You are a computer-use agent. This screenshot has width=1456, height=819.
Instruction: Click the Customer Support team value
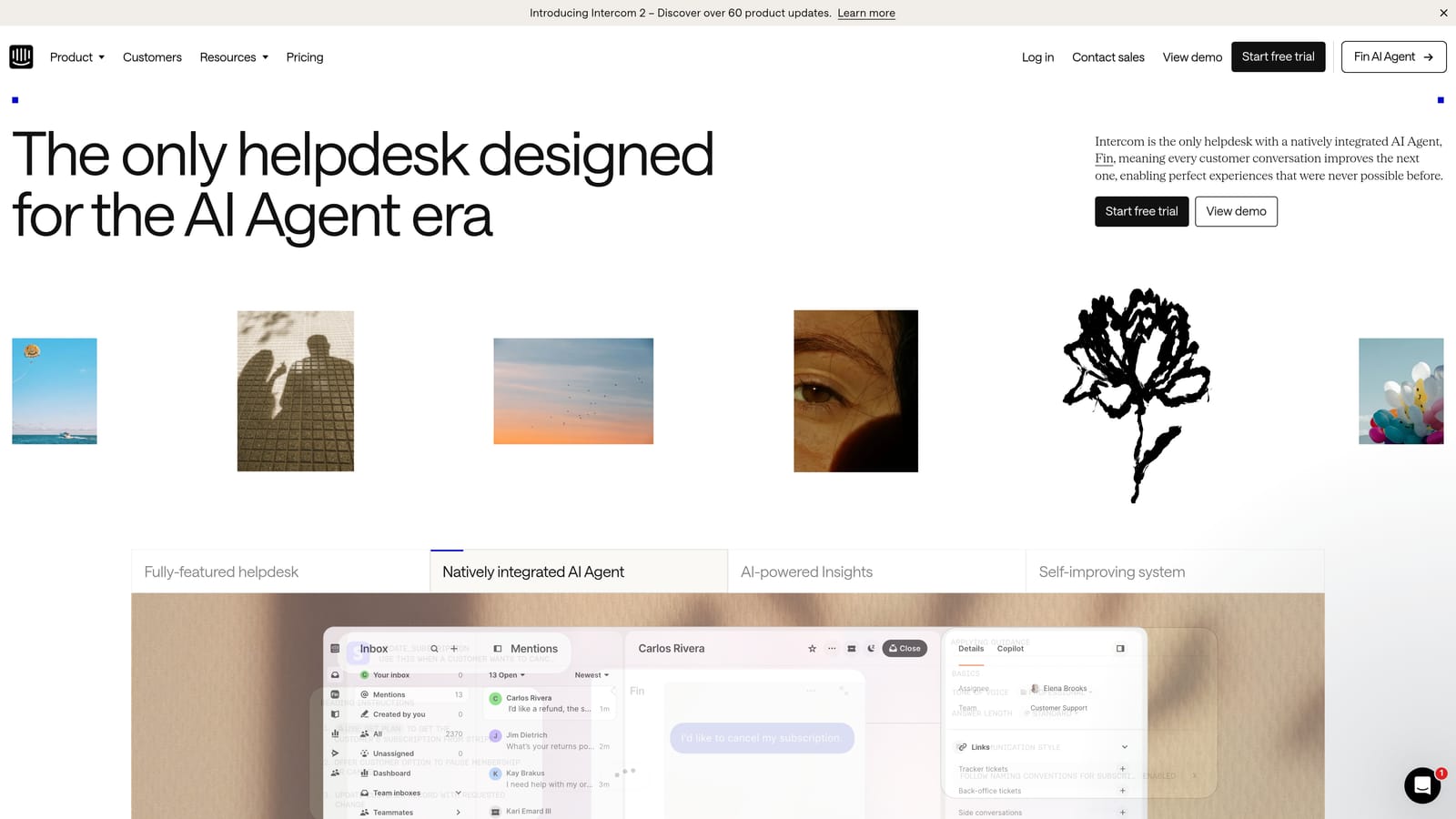coord(1058,708)
